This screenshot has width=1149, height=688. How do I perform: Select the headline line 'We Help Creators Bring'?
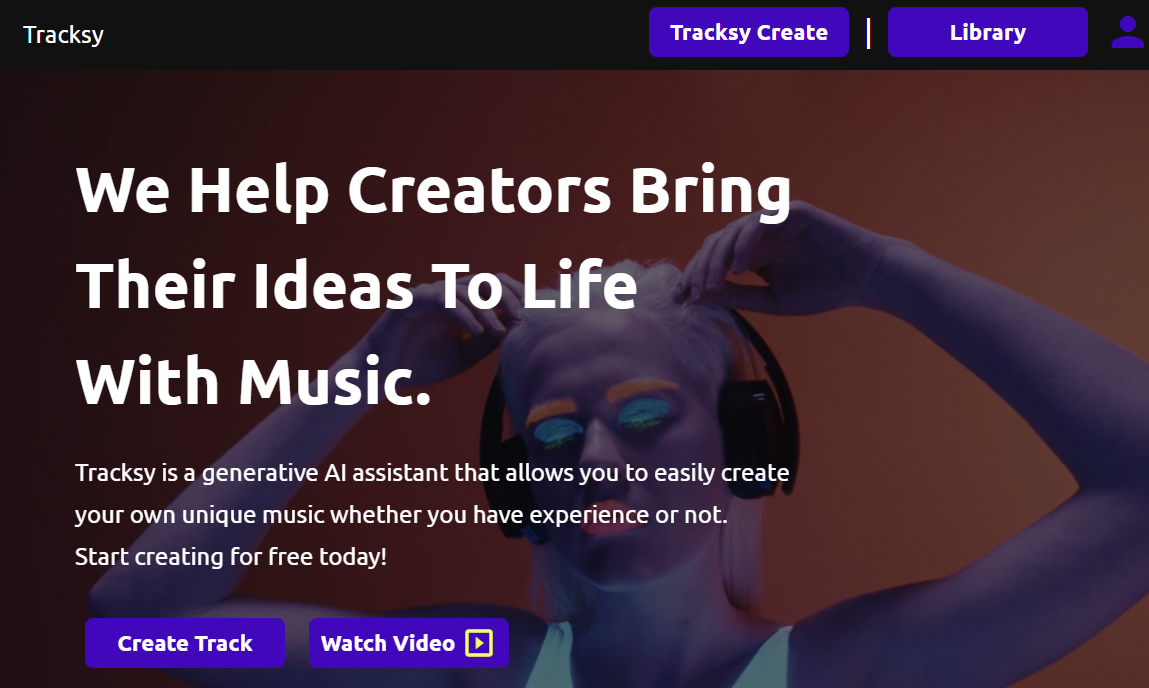point(433,191)
